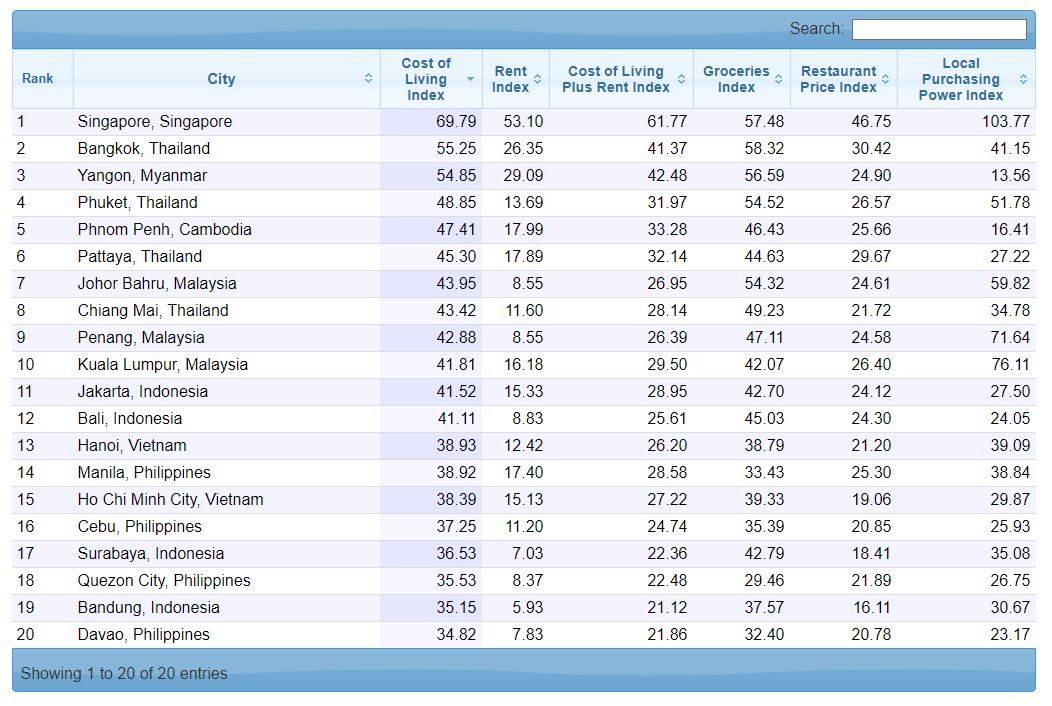Click Surabaya rent index value 7.03
1052x706 pixels.
tap(527, 554)
